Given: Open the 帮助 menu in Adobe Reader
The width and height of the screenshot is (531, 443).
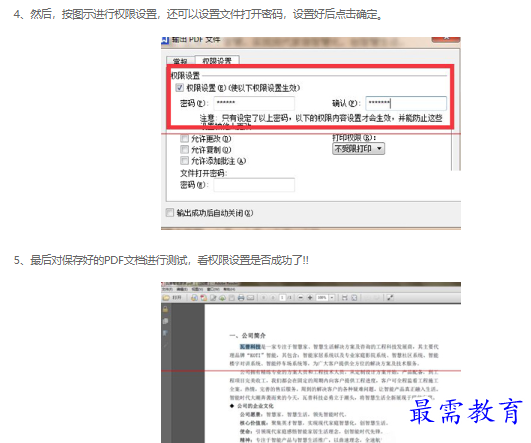Looking at the screenshot, I should pyautogui.click(x=229, y=289).
